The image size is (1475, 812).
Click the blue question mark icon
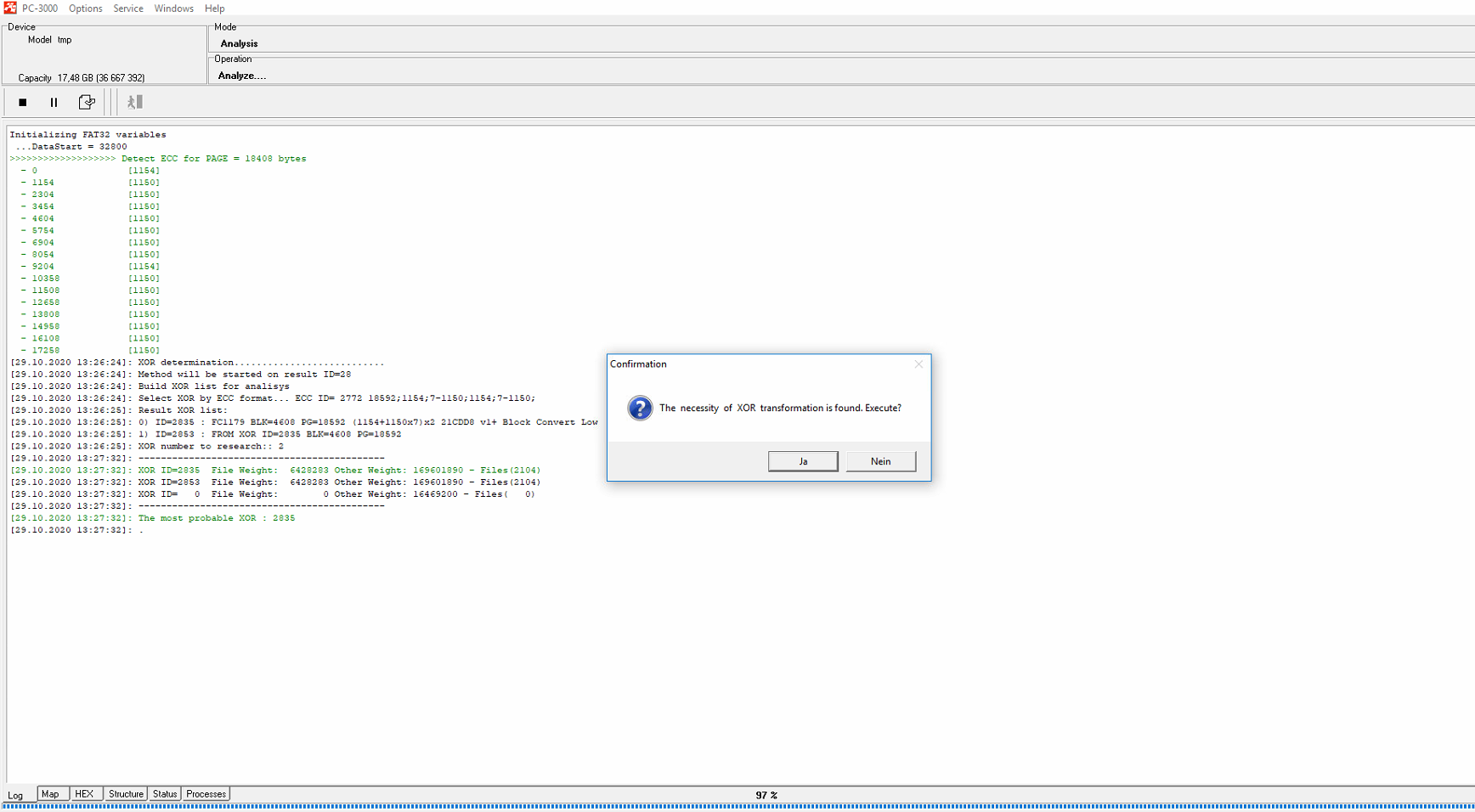(640, 409)
